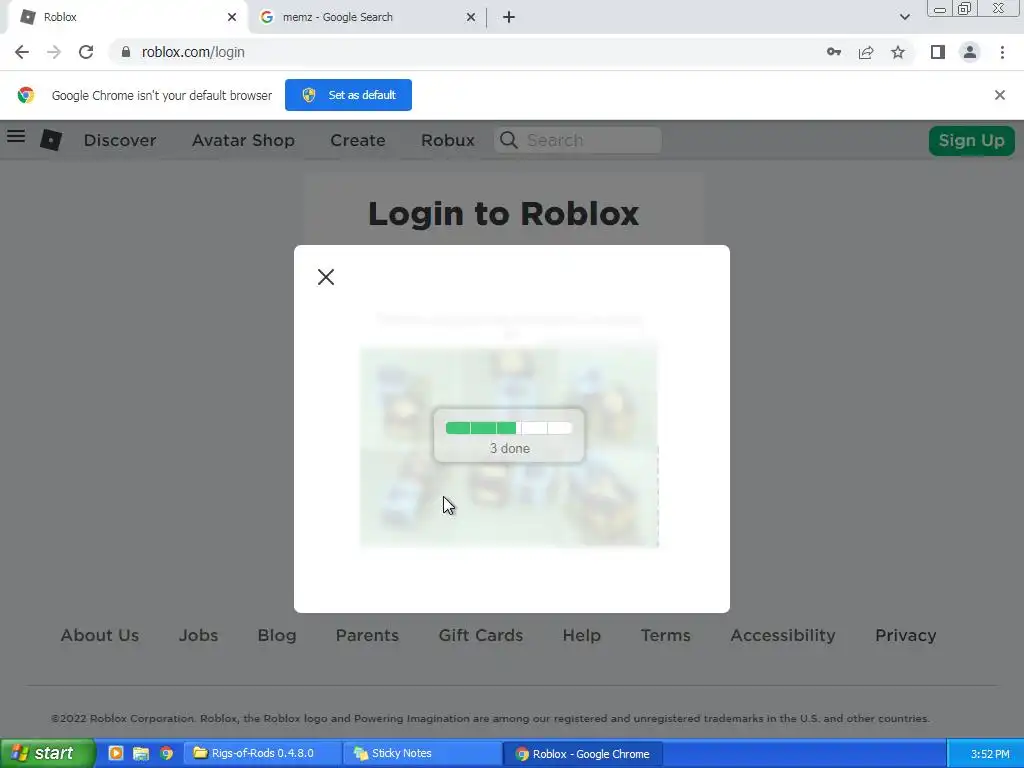
Task: Switch to Sticky Notes taskbar window
Action: [x=422, y=754]
